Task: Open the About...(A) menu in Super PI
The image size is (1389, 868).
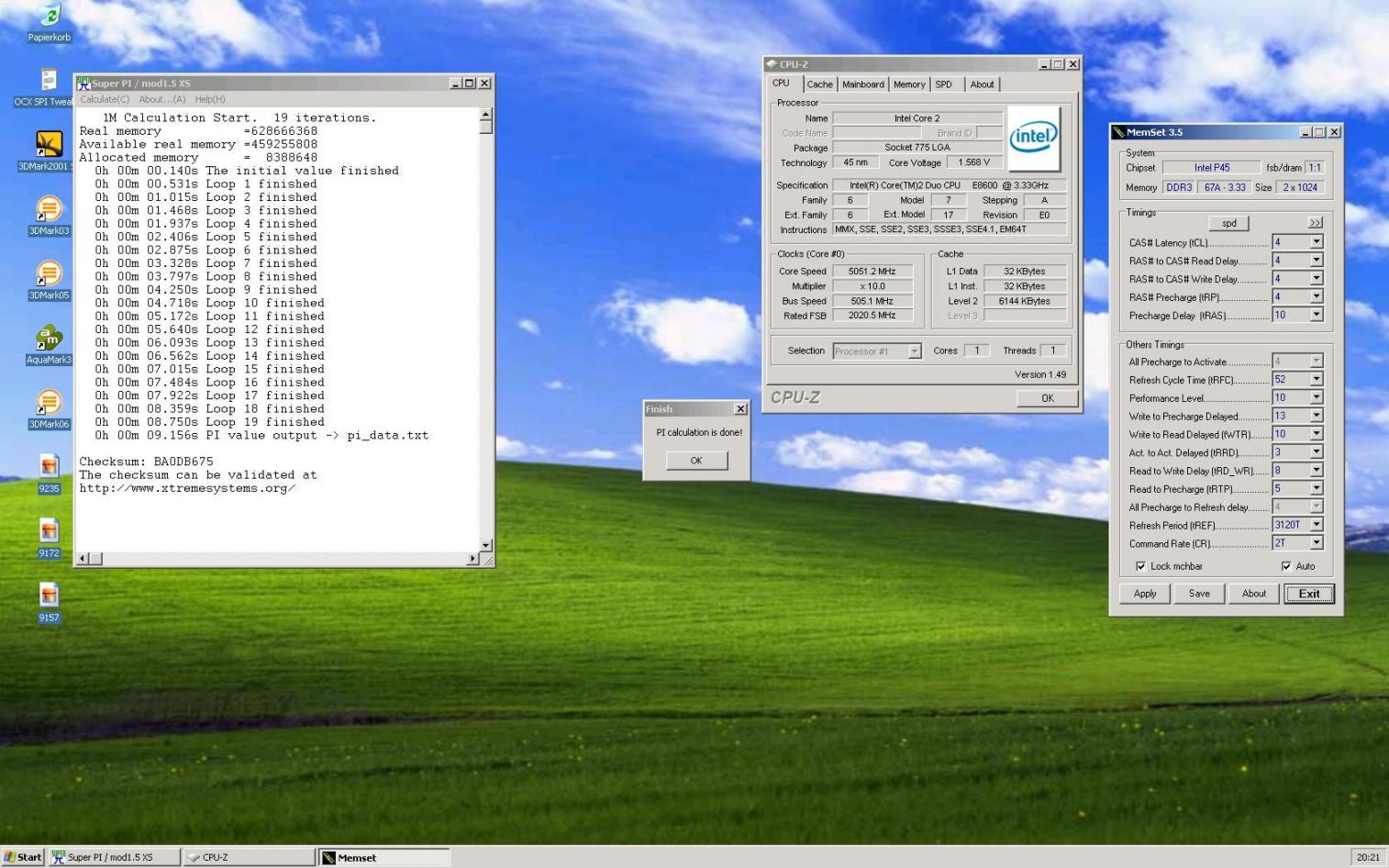Action: (162, 99)
